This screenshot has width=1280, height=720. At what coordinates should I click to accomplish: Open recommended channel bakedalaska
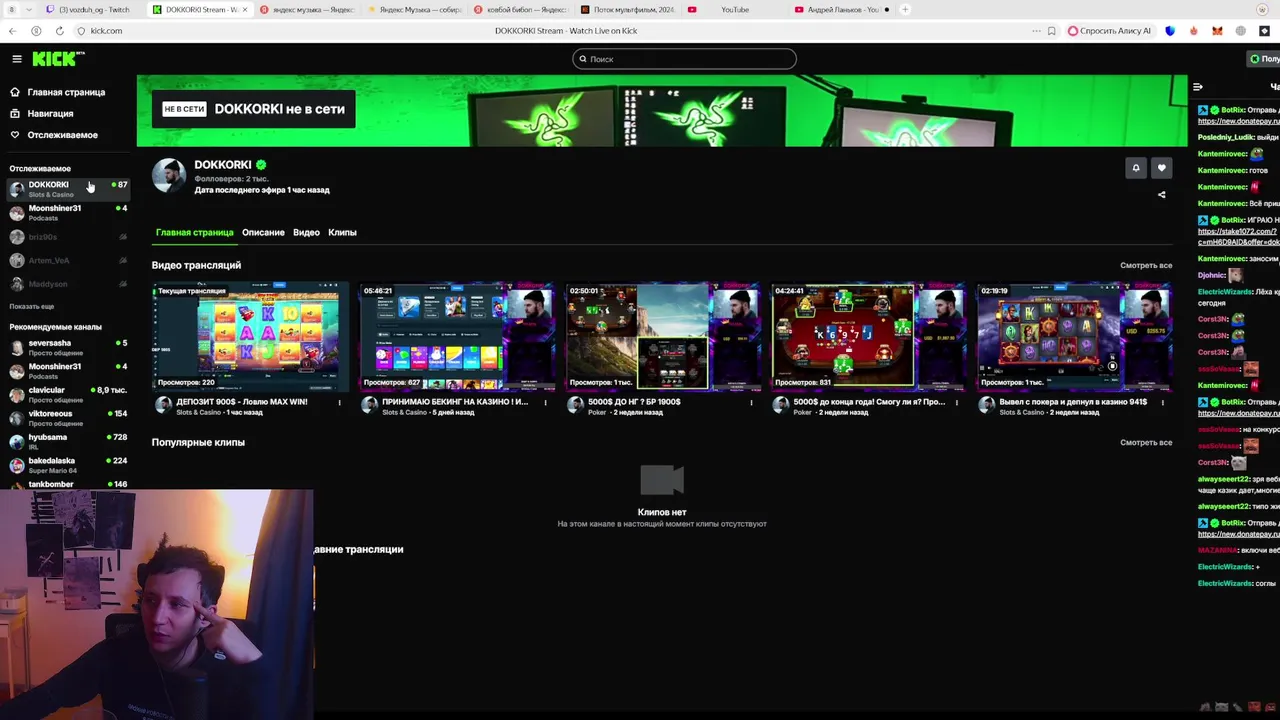coord(68,465)
